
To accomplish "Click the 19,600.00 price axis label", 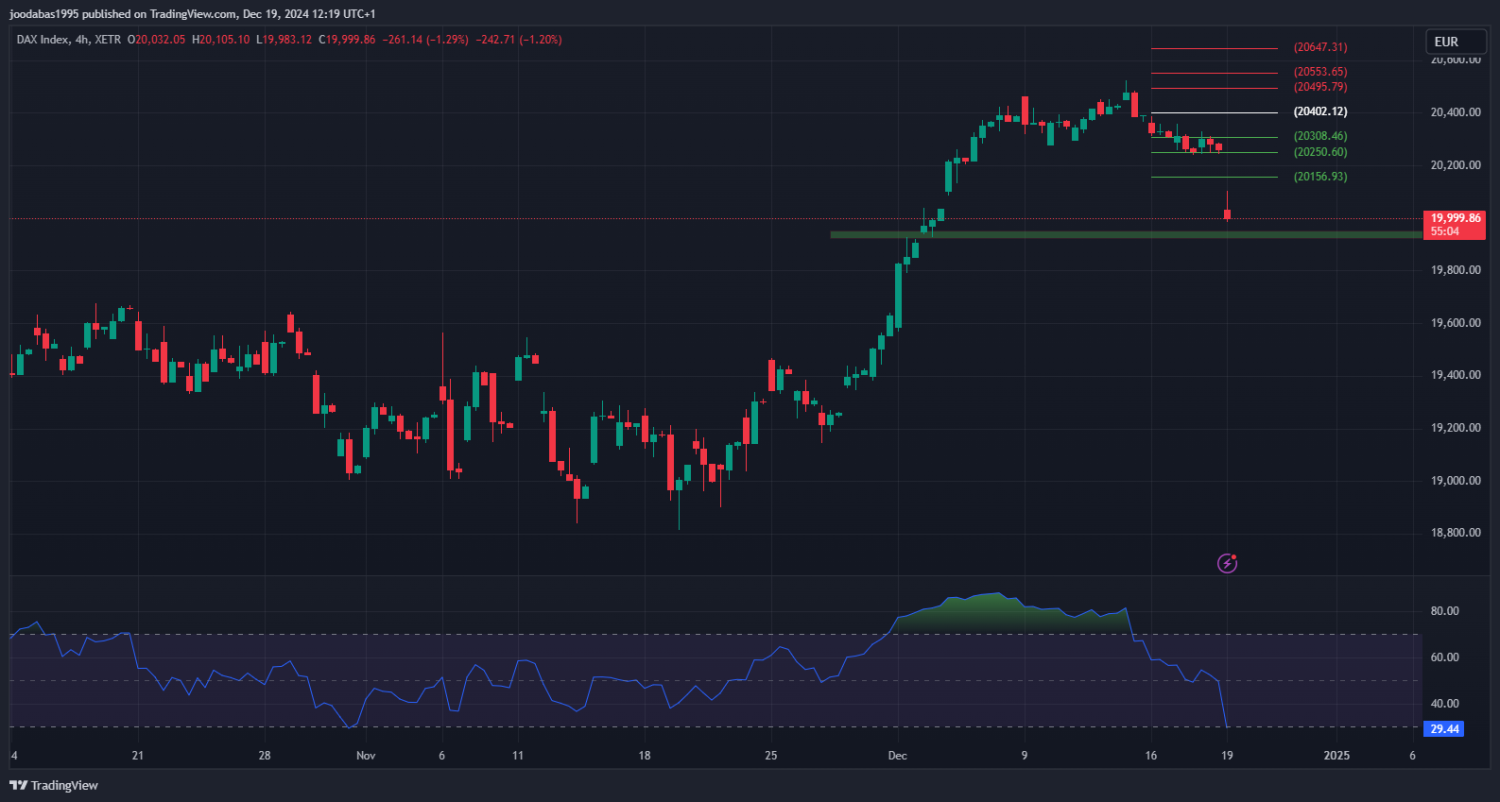I will tap(1456, 323).
